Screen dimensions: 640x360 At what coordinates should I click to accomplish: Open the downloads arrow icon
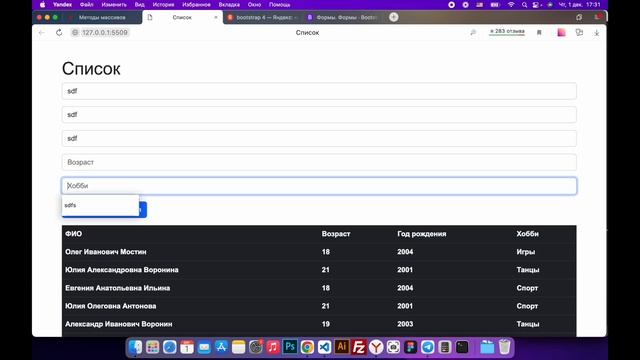[x=596, y=33]
